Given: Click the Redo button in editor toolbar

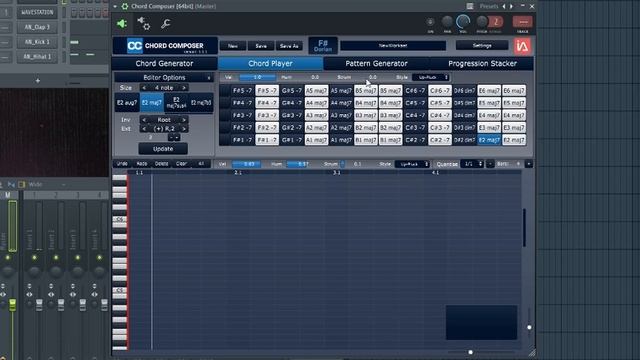Looking at the screenshot, I should click(x=142, y=164).
